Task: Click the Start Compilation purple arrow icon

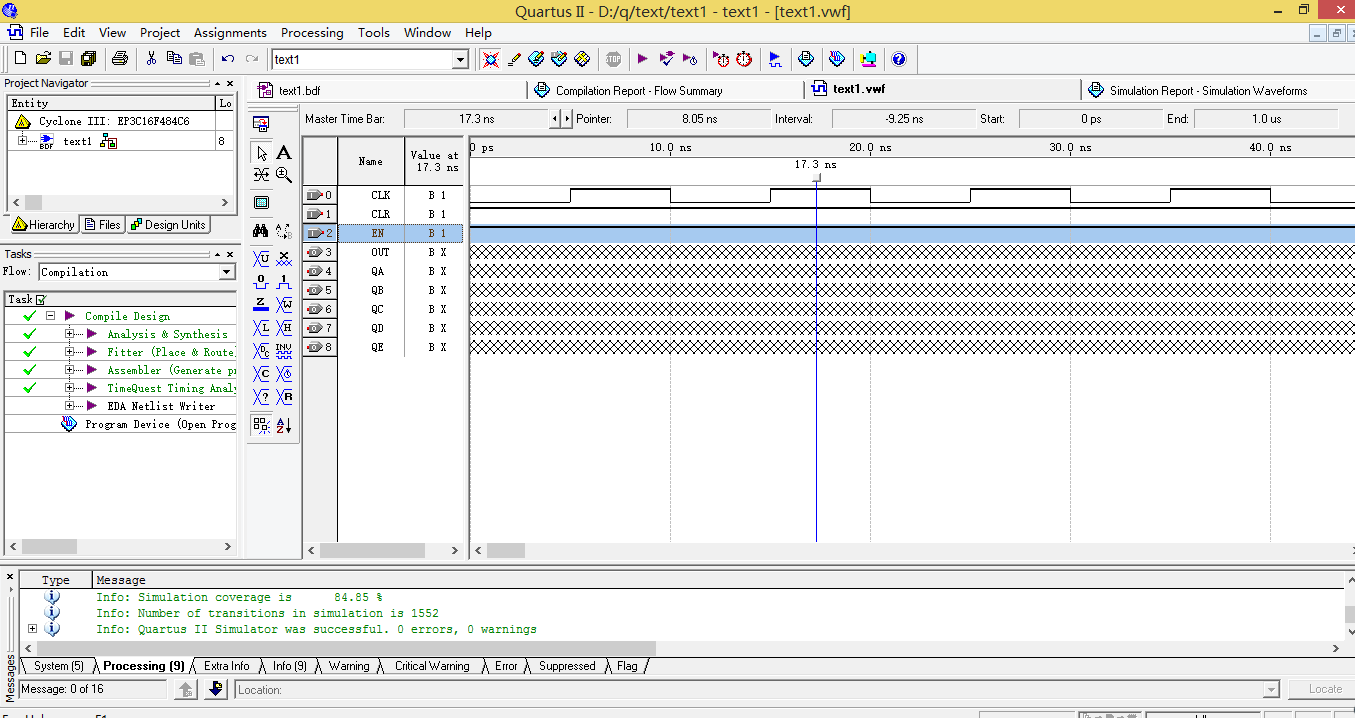Action: [x=642, y=59]
